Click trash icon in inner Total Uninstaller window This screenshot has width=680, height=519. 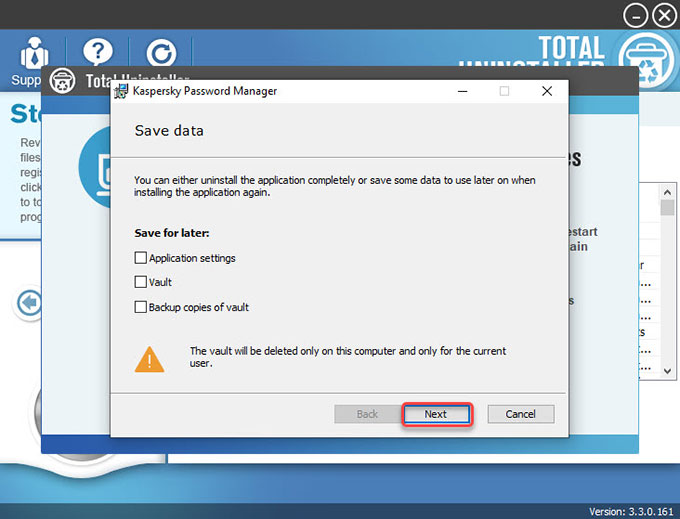pos(62,81)
